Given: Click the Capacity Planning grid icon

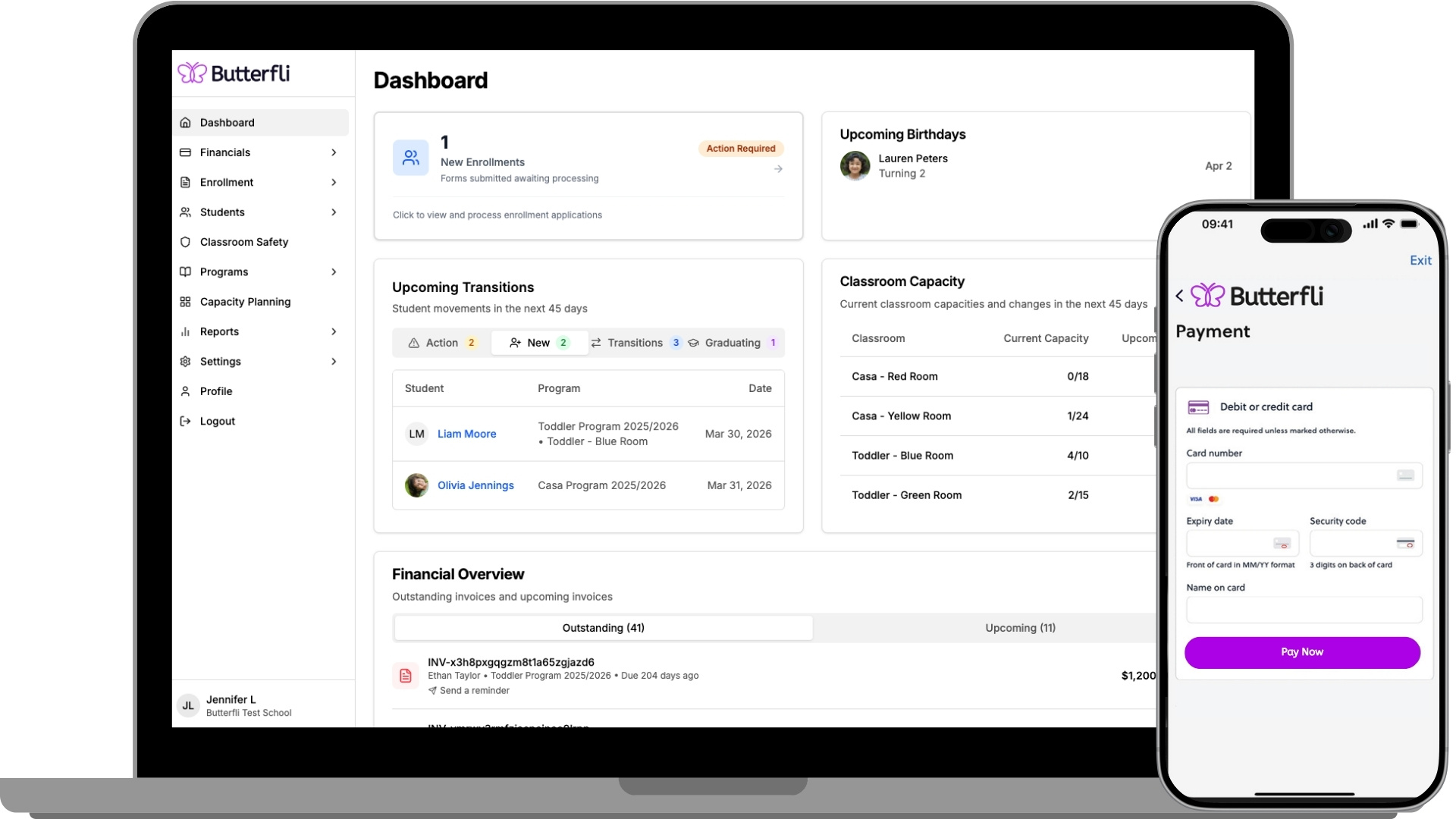Looking at the screenshot, I should [185, 302].
